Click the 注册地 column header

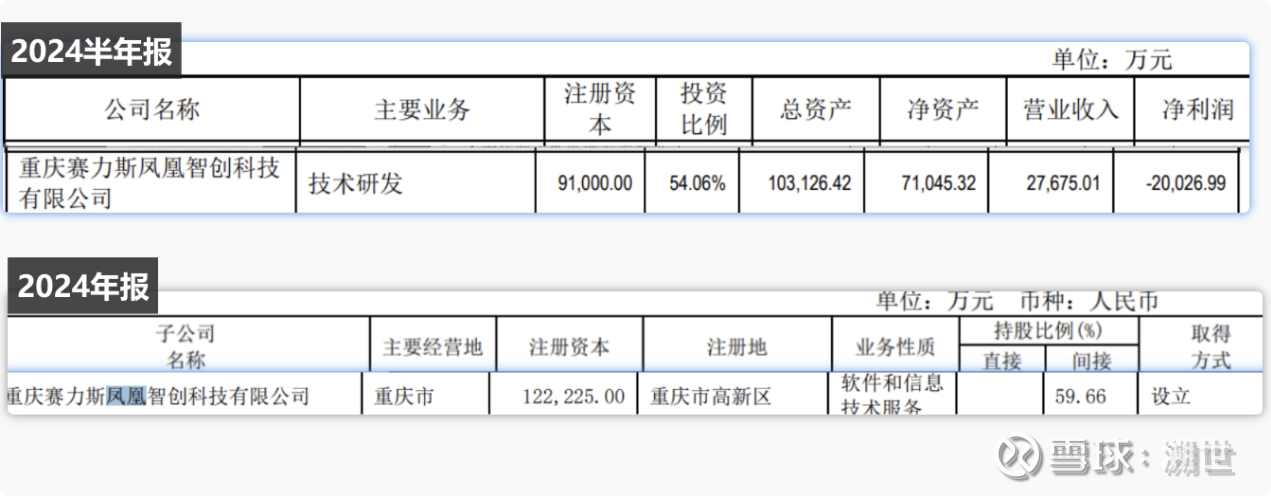(x=737, y=347)
